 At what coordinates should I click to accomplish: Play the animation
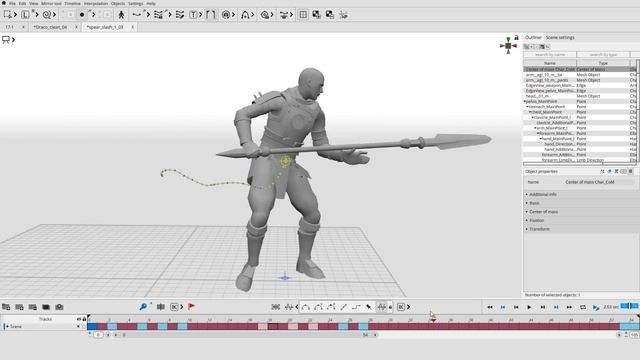click(x=529, y=307)
